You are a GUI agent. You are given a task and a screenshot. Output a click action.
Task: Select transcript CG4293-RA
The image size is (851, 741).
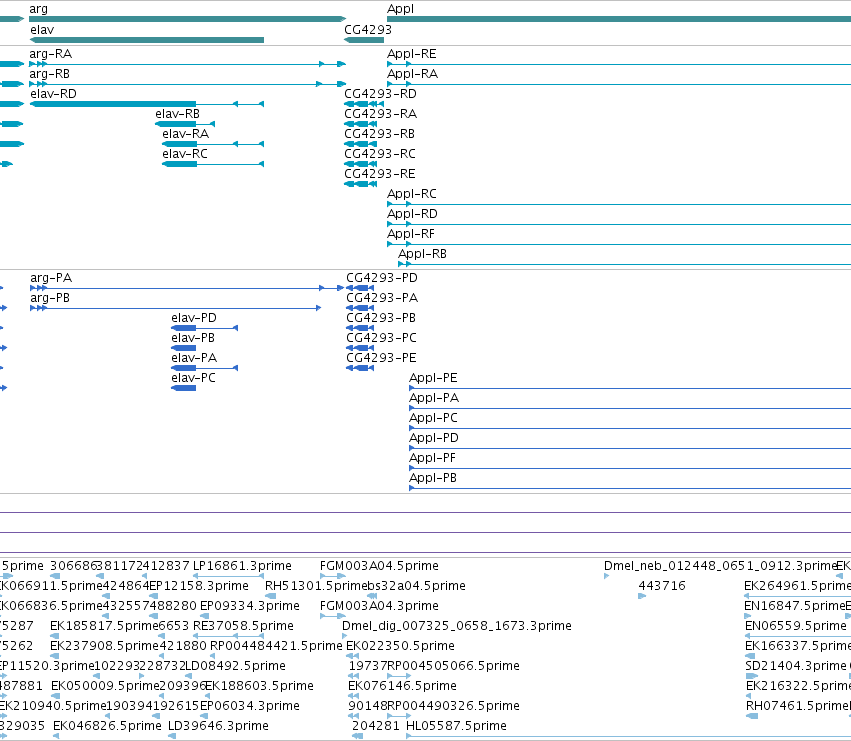pos(380,114)
